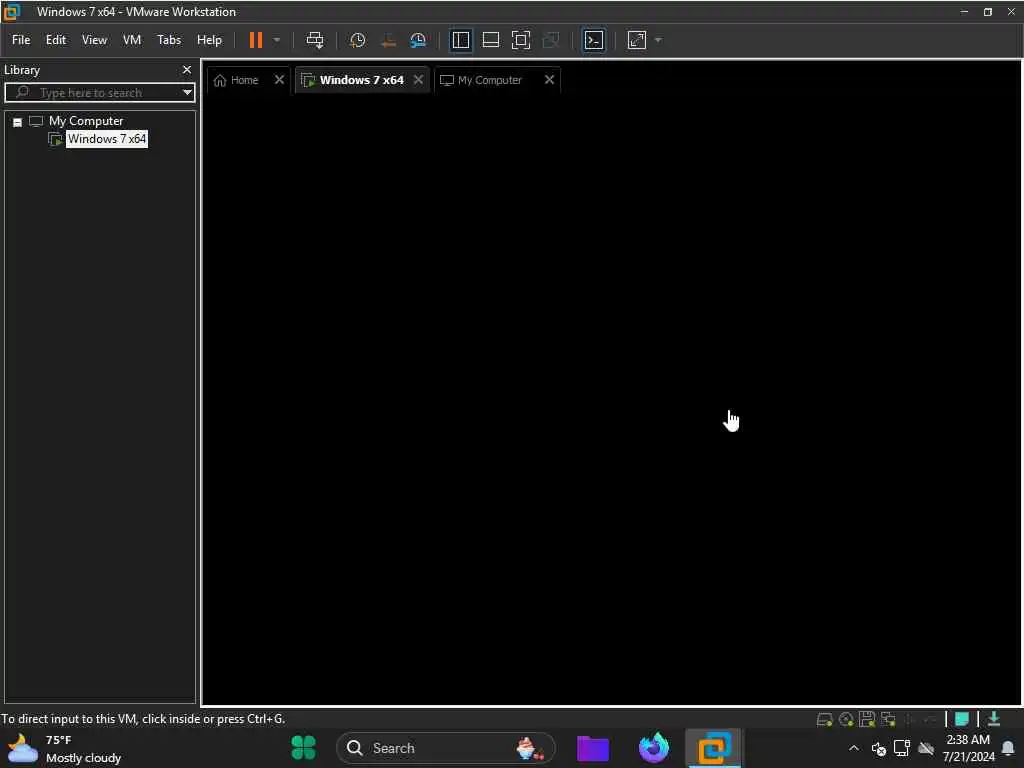Toggle the library sidebar view
Viewport: 1024px width, 768px height.
point(460,40)
